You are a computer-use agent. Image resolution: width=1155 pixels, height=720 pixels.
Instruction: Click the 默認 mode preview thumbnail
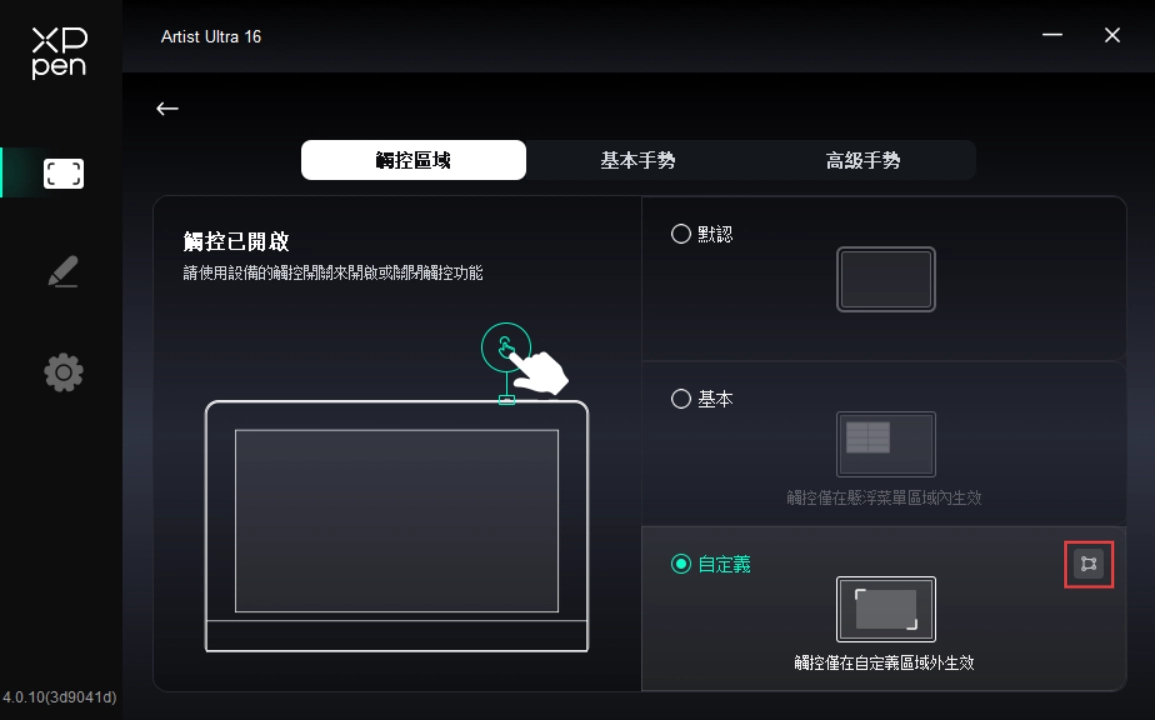886,280
